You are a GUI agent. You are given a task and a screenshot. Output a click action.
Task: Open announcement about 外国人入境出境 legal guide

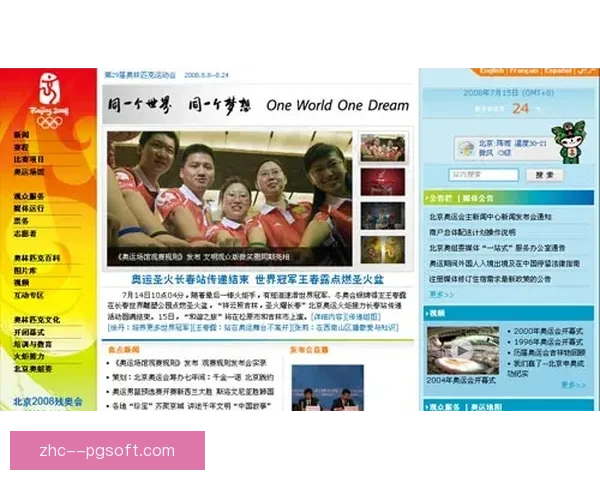[504, 264]
